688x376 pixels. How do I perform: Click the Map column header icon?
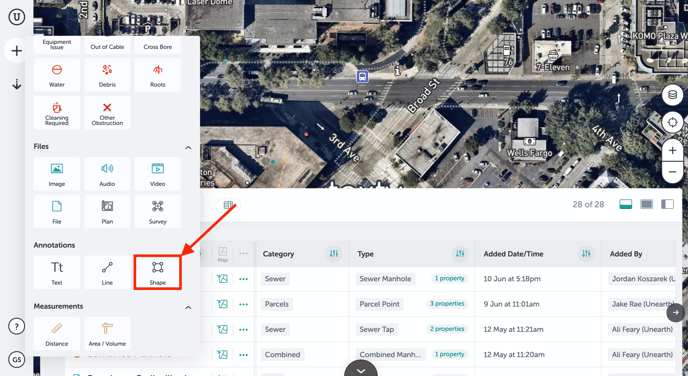tap(222, 254)
